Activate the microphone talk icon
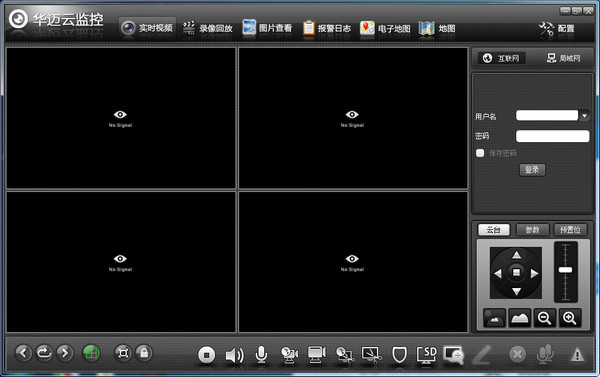600x377 pixels. [261, 355]
